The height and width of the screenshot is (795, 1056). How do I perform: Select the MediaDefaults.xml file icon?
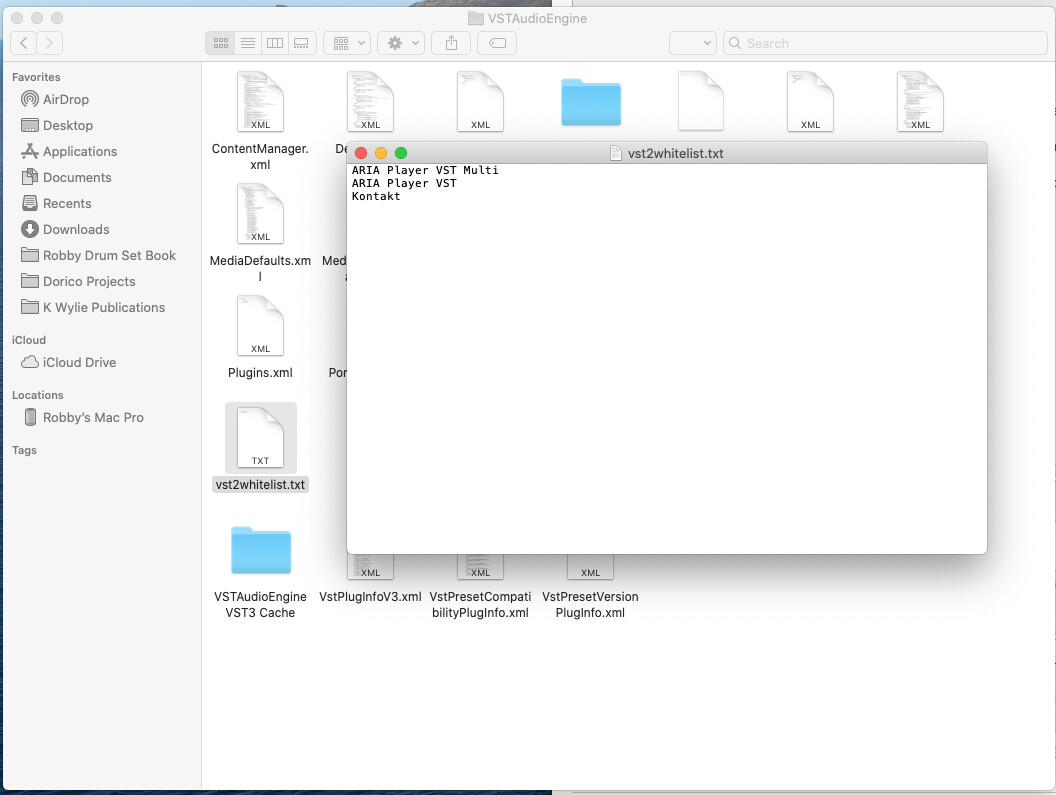pyautogui.click(x=260, y=214)
